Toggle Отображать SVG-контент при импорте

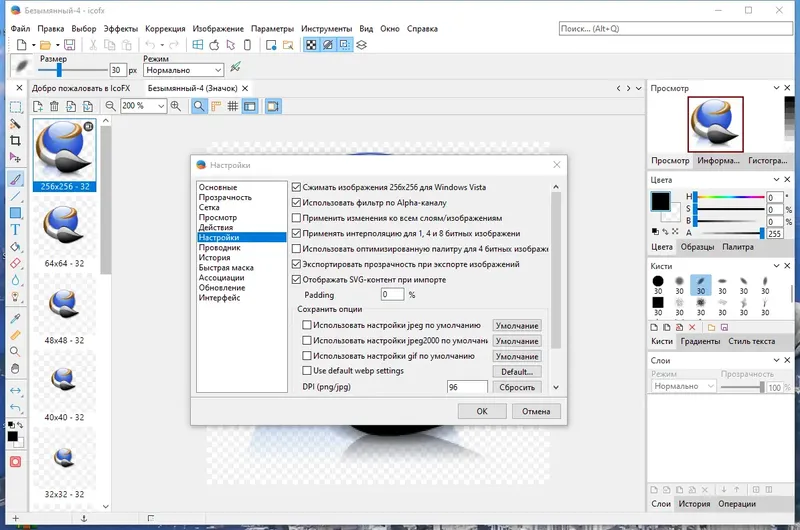pos(296,279)
